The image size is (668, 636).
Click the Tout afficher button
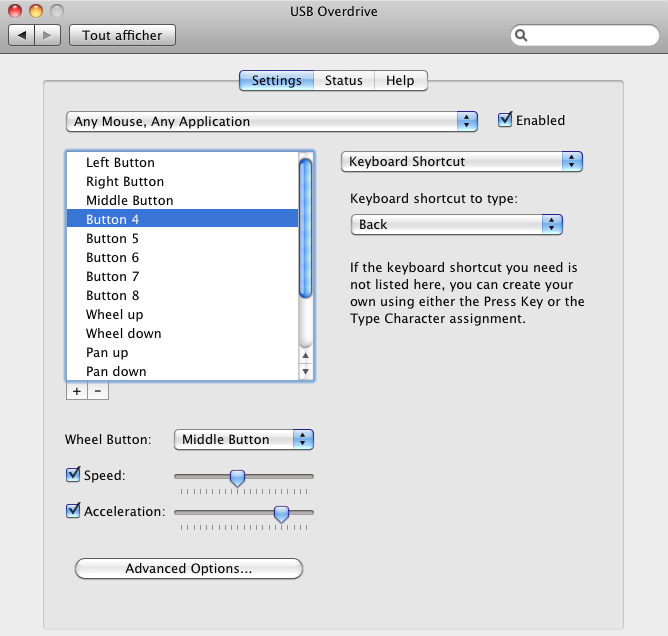[x=122, y=35]
